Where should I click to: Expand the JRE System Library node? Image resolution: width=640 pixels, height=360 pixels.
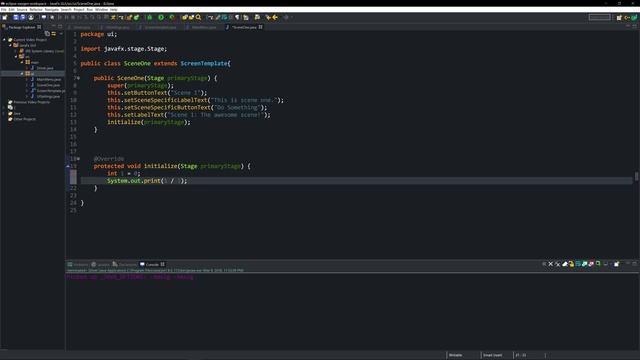(x=16, y=51)
